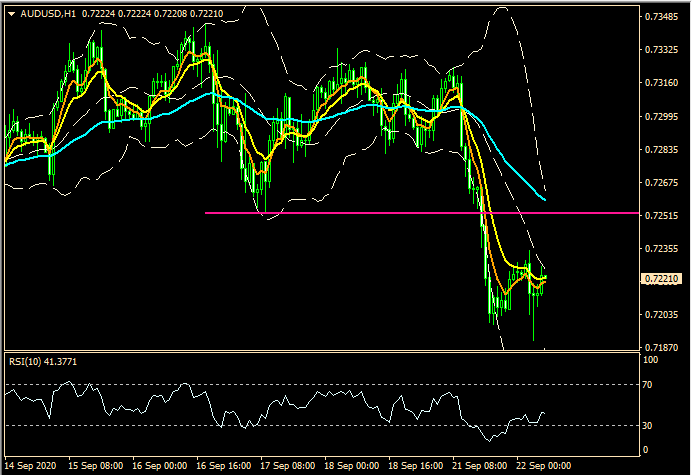Click the 0.73485 price scale label
Viewport: 692px width, 475px height.
tap(662, 17)
